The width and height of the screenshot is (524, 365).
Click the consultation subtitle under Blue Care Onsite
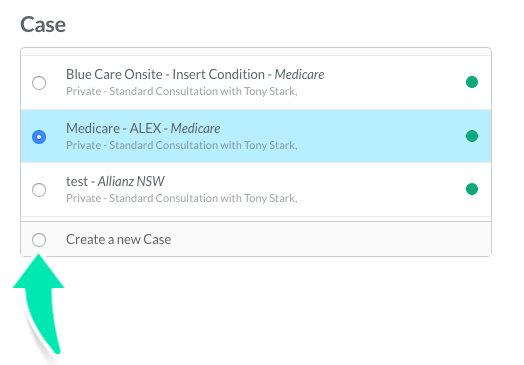[182, 91]
